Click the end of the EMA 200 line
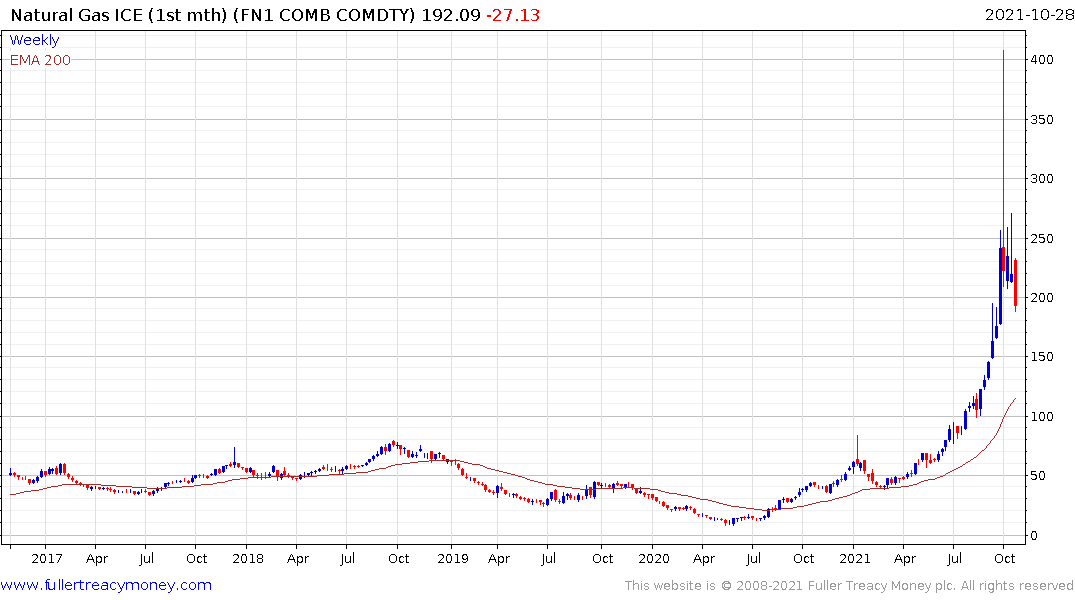The width and height of the screenshot is (1075, 600). (x=1015, y=398)
